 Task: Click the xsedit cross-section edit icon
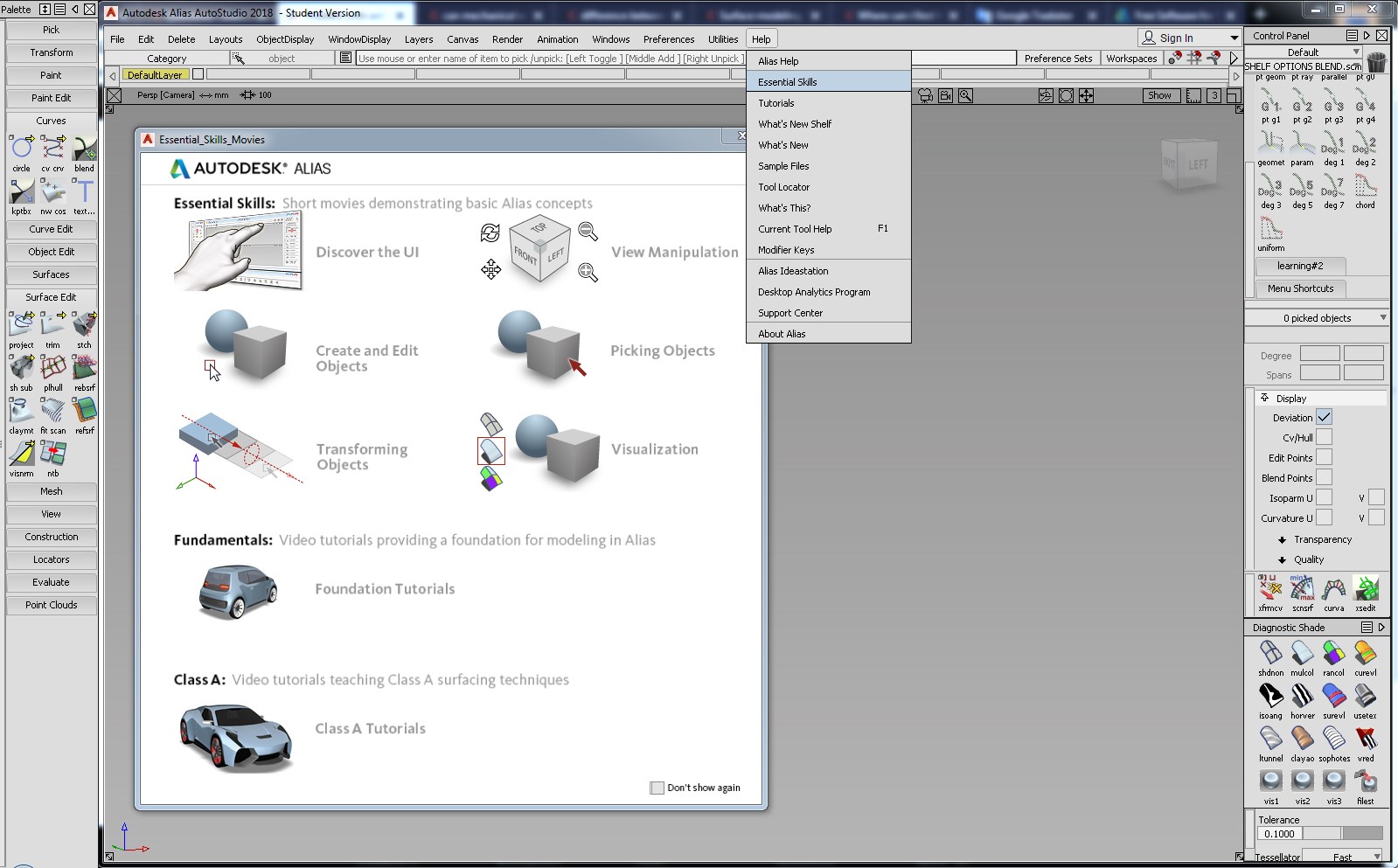click(x=1365, y=588)
